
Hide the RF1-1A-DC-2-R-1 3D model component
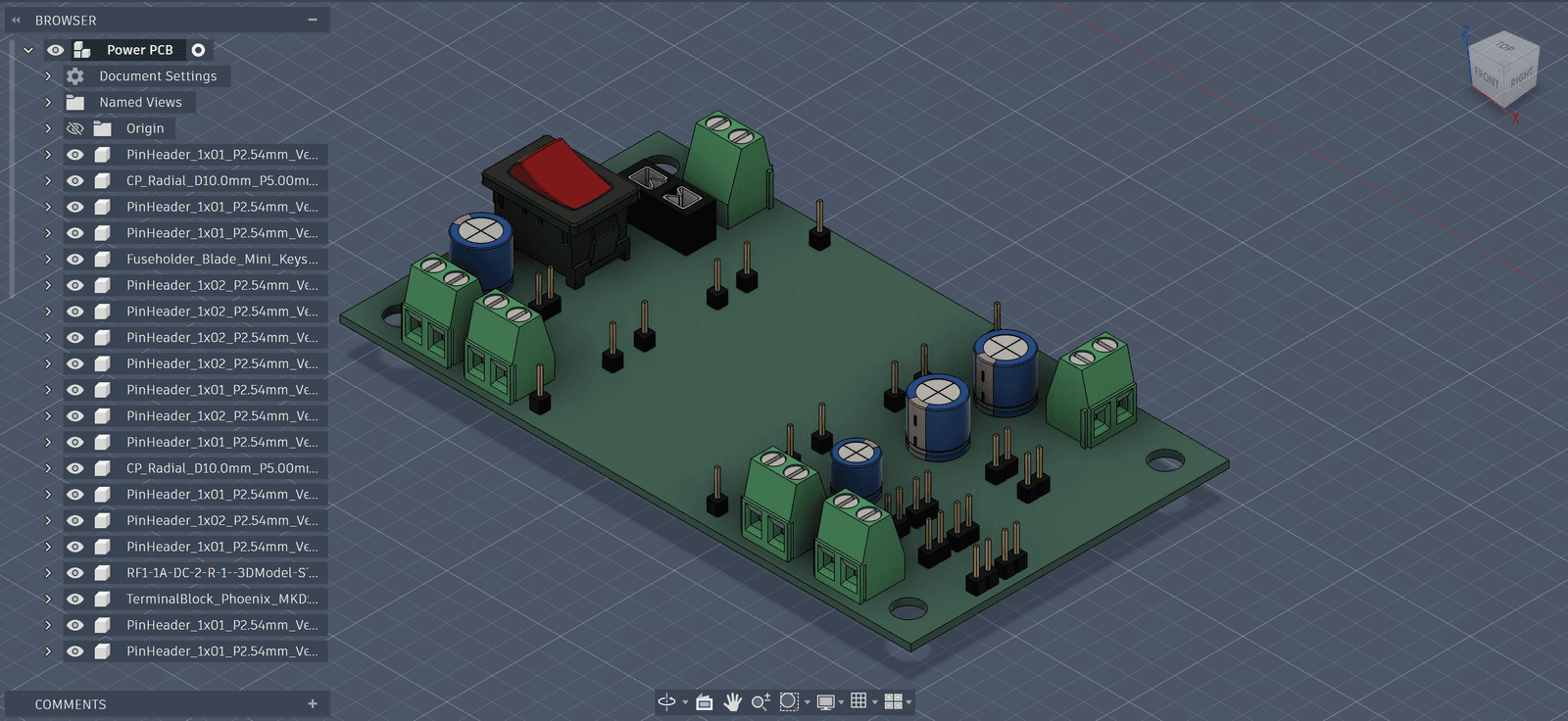[75, 573]
